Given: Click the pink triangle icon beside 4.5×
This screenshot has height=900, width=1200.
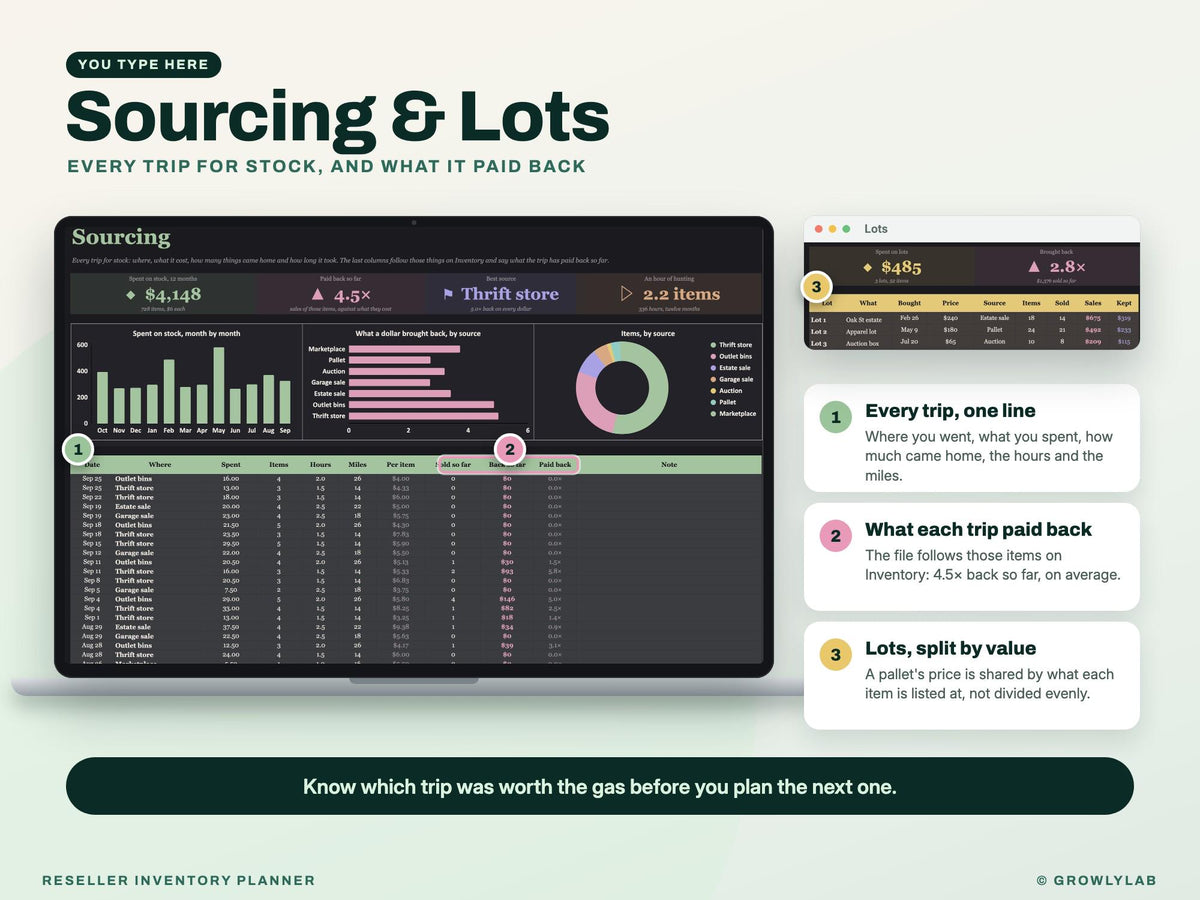Looking at the screenshot, I should tap(318, 294).
